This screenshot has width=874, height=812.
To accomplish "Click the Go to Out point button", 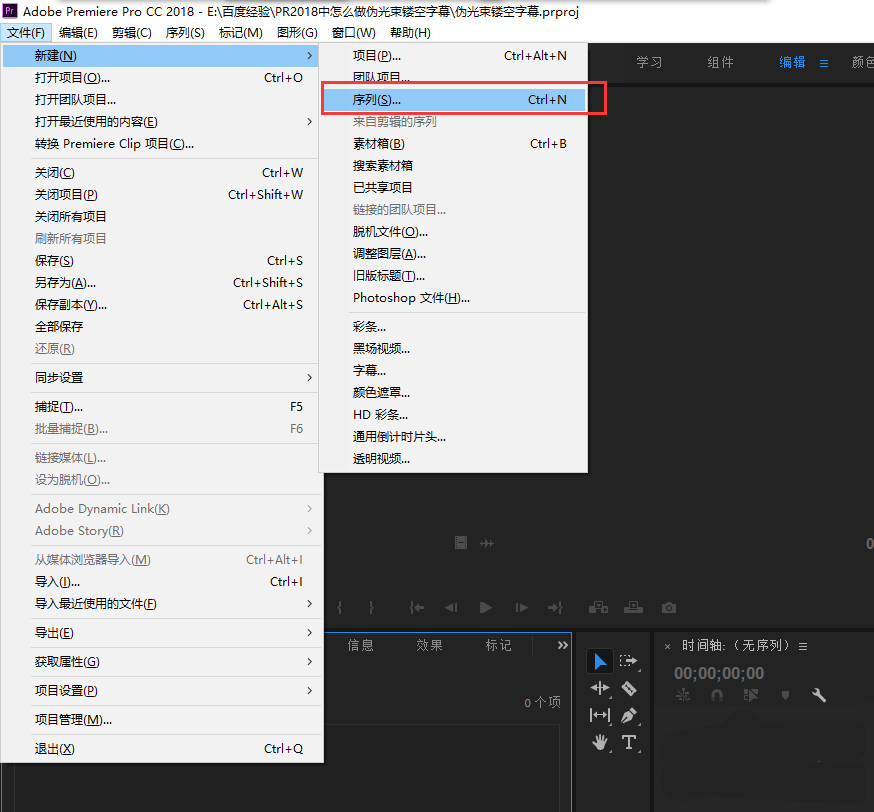I will click(x=555, y=607).
